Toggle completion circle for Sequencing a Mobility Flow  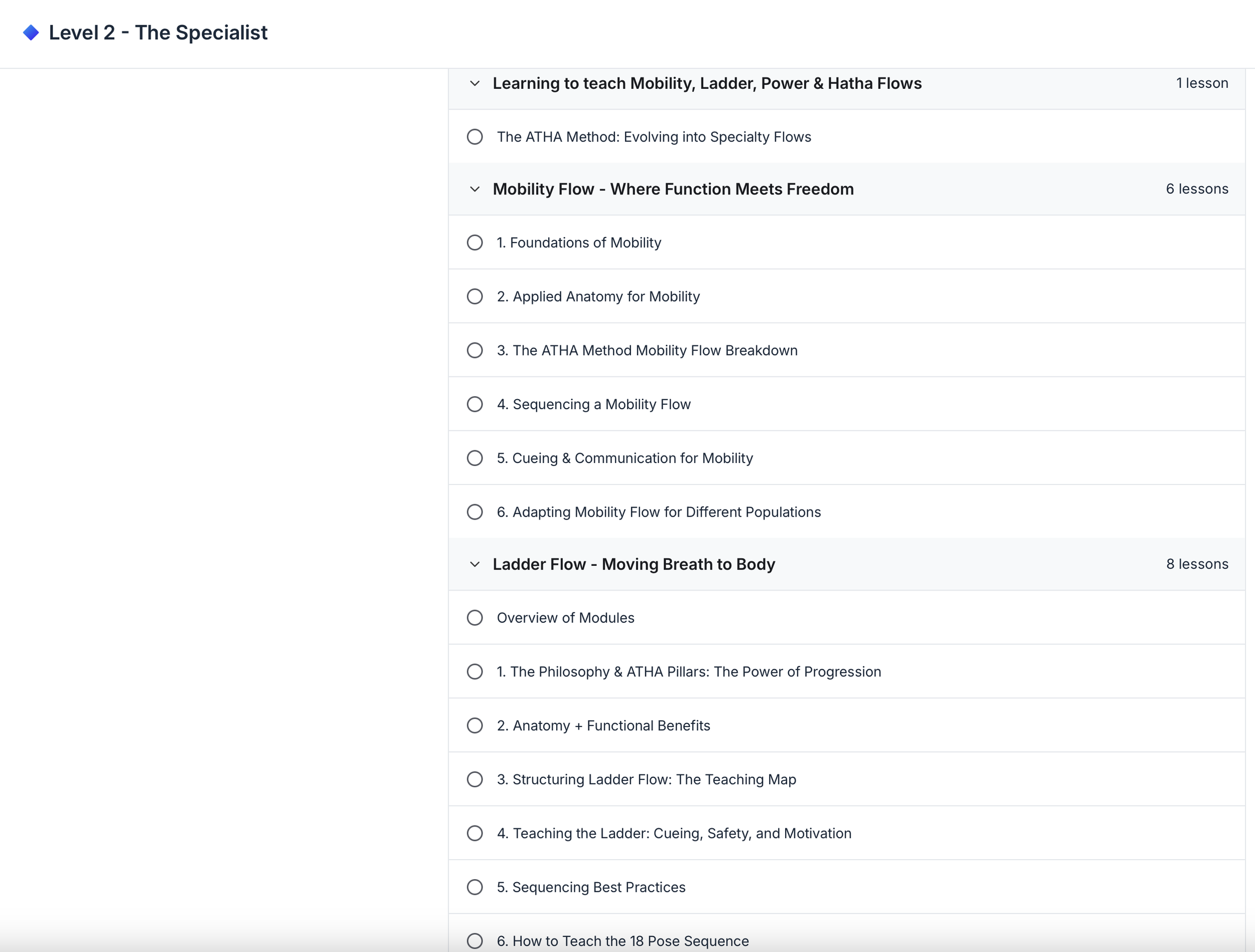pyautogui.click(x=475, y=405)
